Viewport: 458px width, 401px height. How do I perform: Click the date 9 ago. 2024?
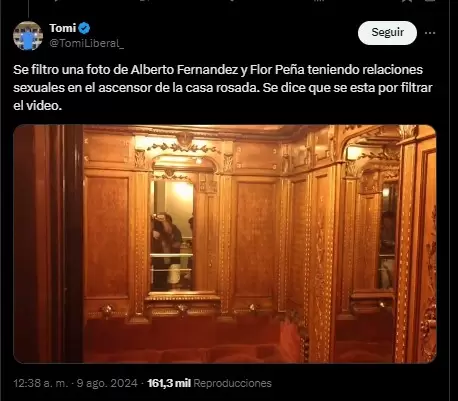click(107, 383)
